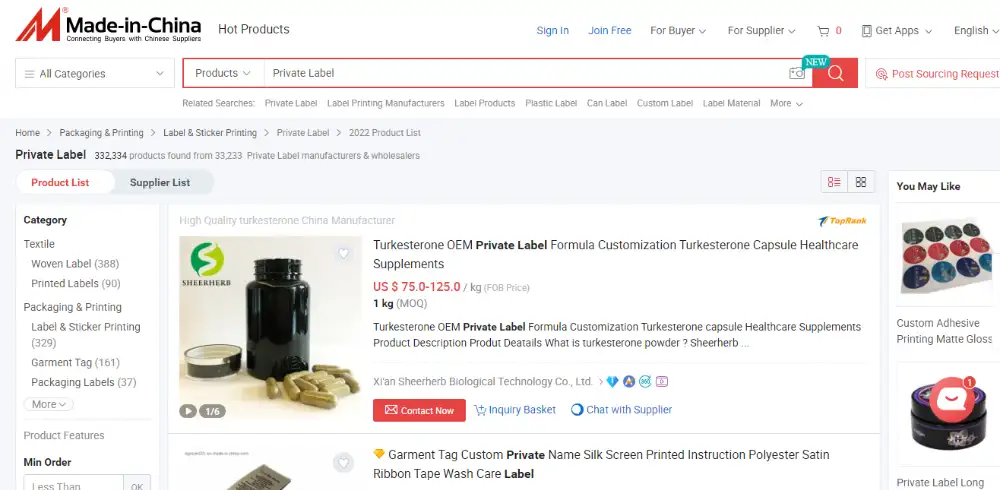Switch to Supplier List tab
Screen dimensions: 1000x490
click(x=160, y=182)
